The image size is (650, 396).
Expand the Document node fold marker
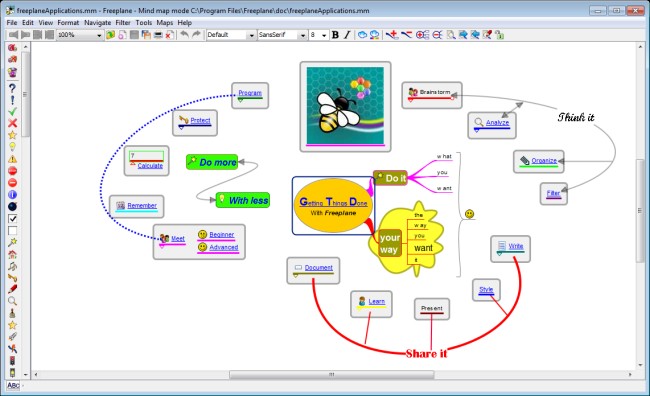coord(296,275)
